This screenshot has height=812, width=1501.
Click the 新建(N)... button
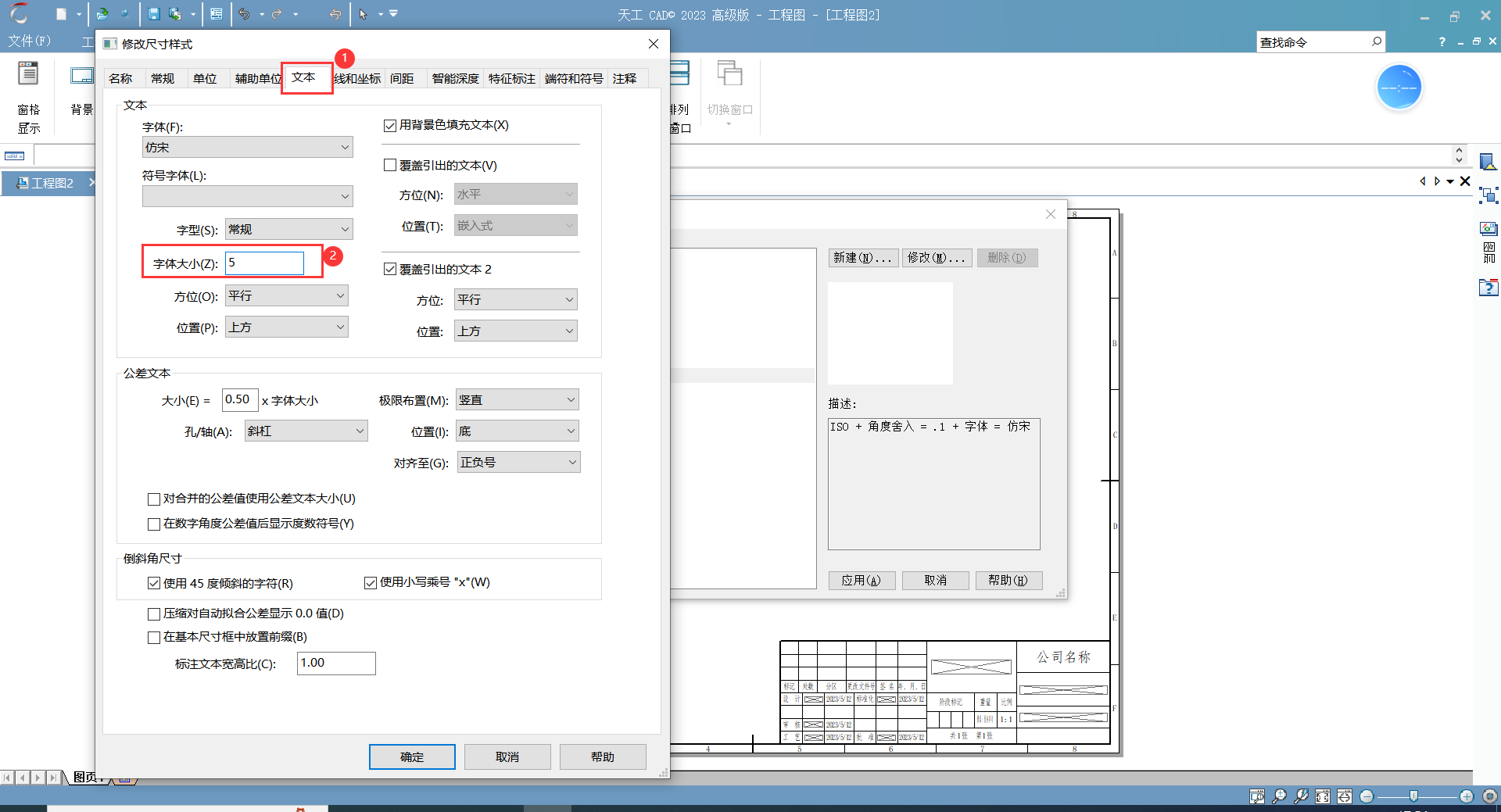[862, 258]
